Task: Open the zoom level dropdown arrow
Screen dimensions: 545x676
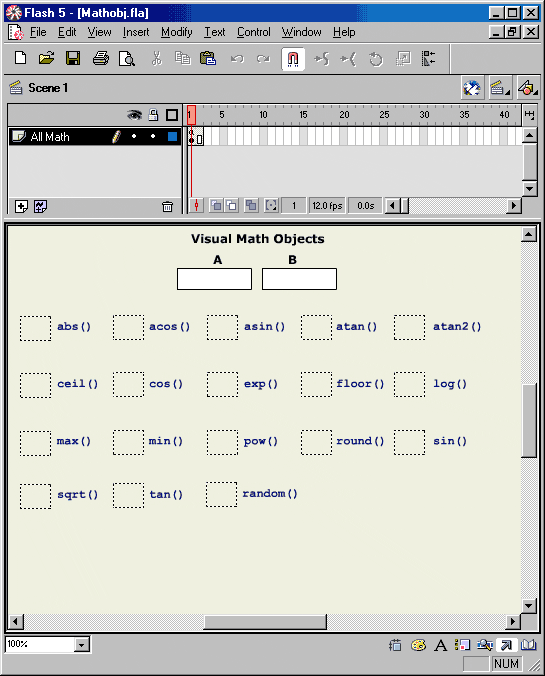Action: 81,645
